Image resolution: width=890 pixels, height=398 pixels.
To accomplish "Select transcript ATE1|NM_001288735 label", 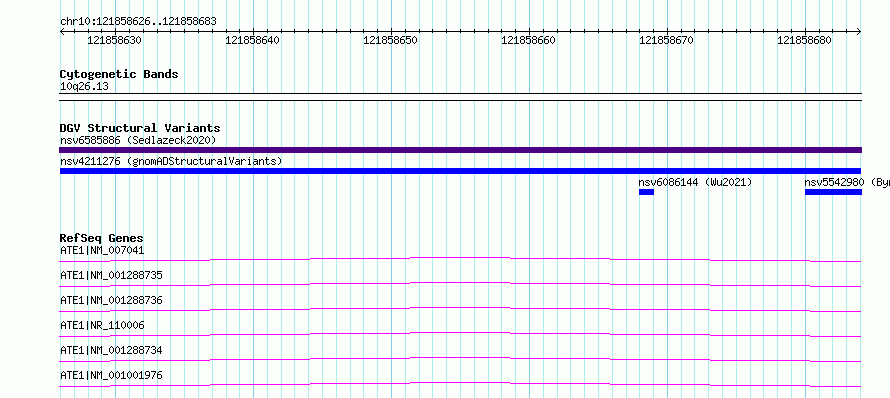I will tap(111, 275).
